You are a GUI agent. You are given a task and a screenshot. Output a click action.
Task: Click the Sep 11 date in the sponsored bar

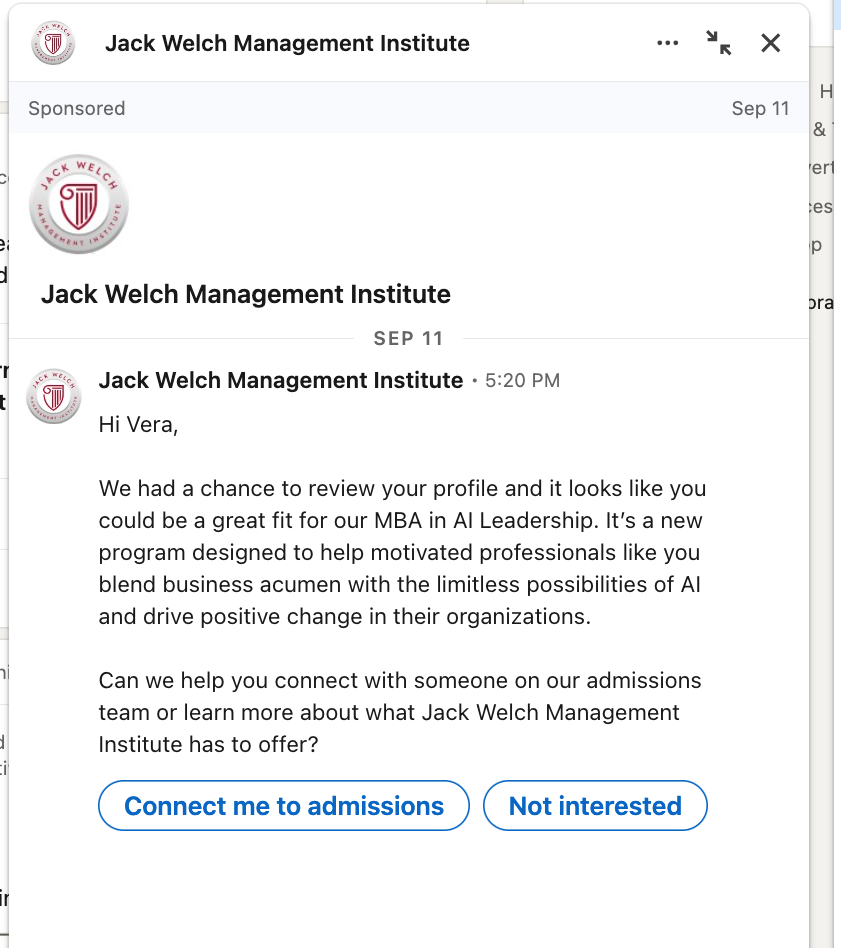click(x=760, y=109)
